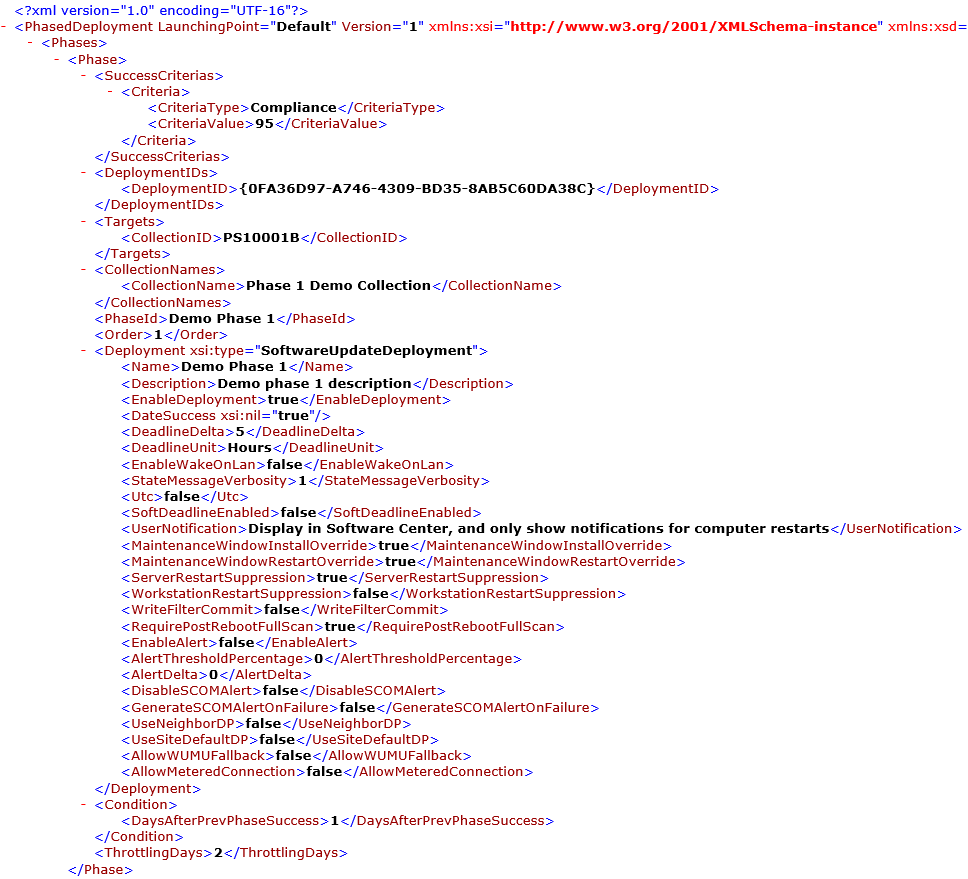Image resolution: width=968 pixels, height=879 pixels.
Task: Collapse the opening Phase element
Action: 57,59
